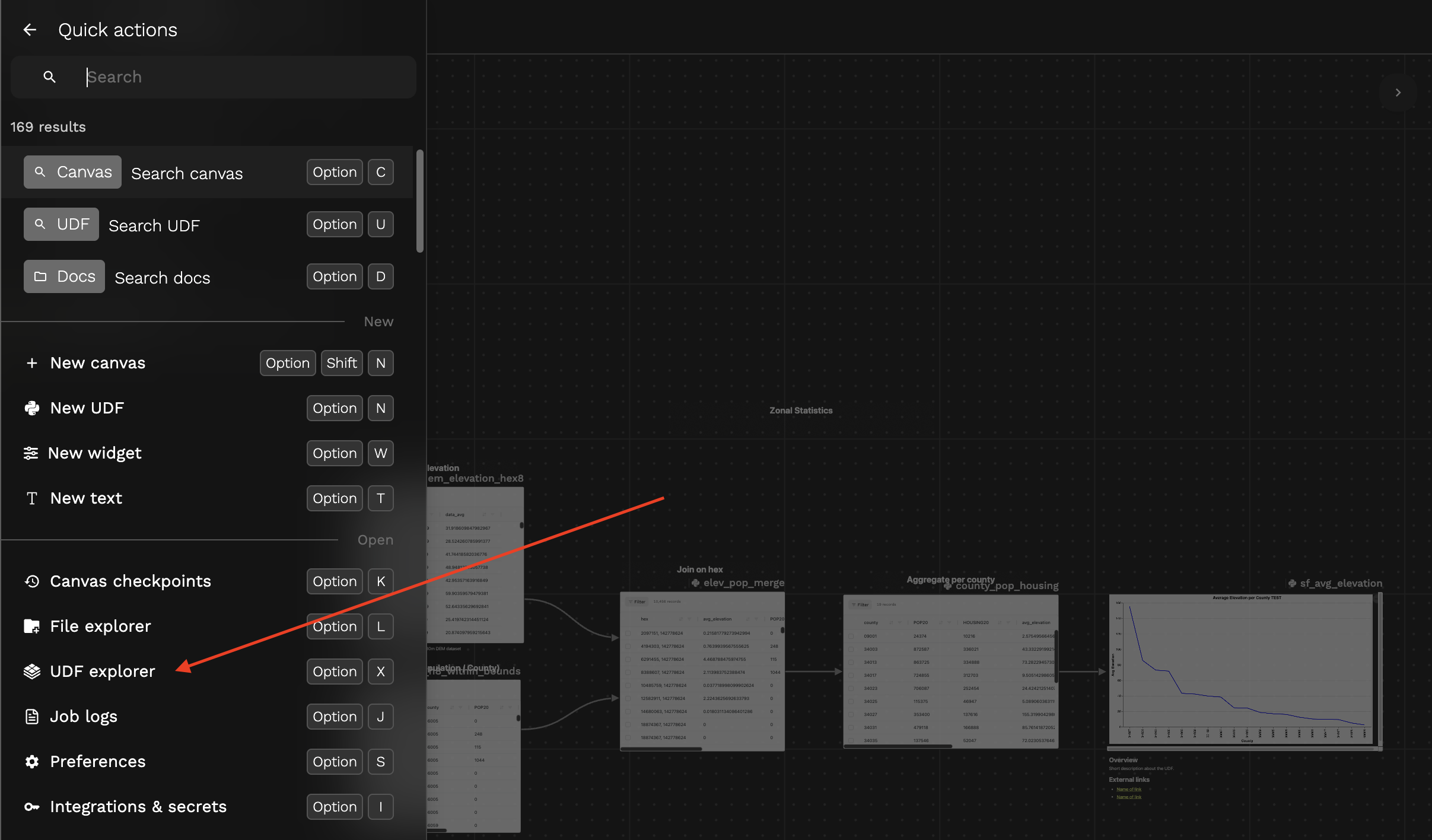Select the Docs search scope chip
The width and height of the screenshot is (1432, 840).
click(64, 276)
